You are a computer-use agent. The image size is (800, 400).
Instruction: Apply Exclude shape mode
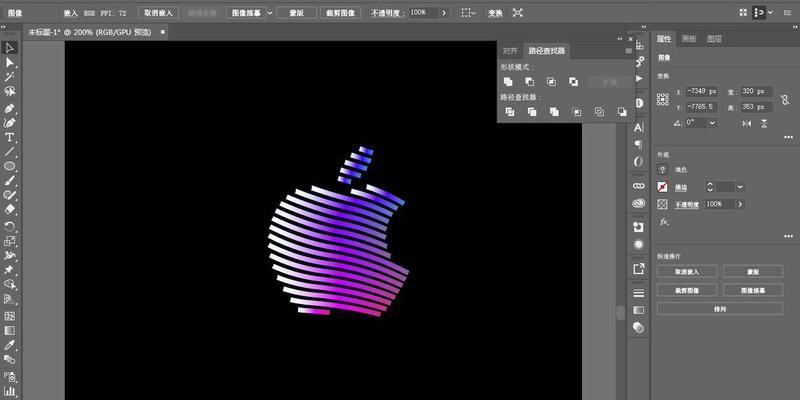[573, 82]
